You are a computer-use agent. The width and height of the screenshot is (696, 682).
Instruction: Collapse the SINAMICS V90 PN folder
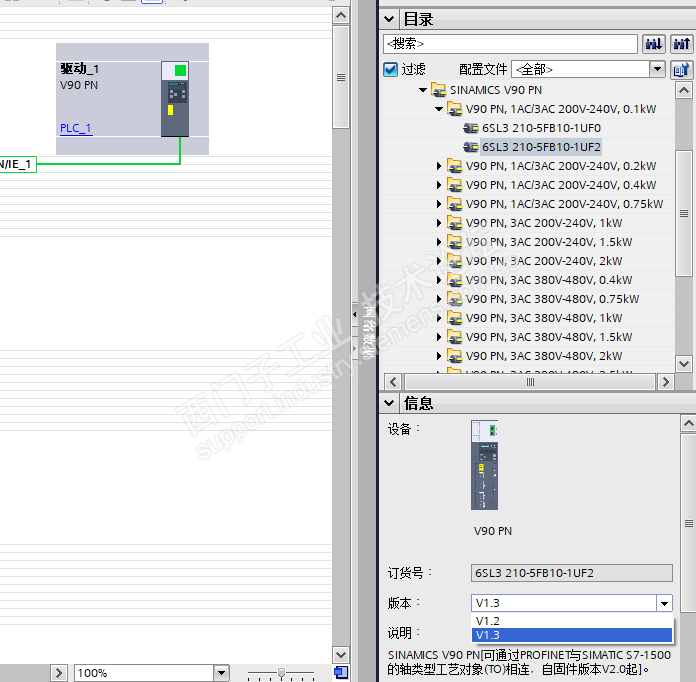point(423,90)
